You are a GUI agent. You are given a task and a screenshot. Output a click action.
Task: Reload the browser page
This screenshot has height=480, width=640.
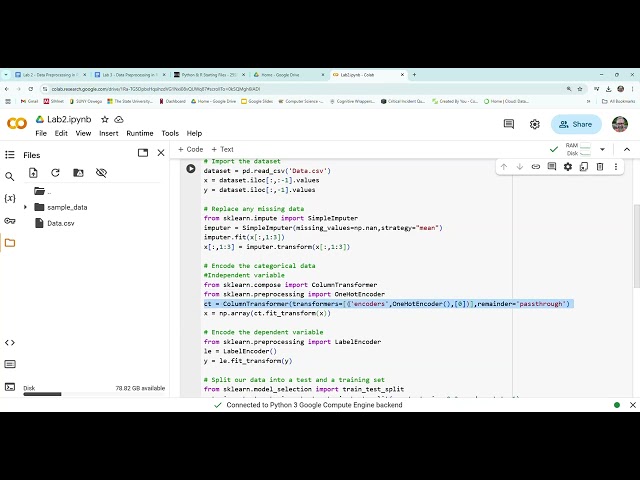pos(31,89)
